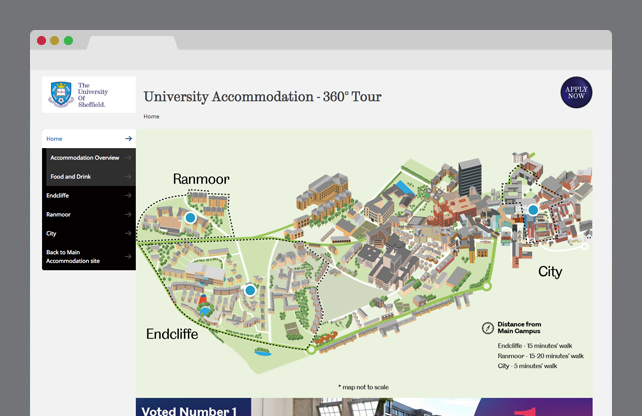Expand the Ranmoor menu arrow
The height and width of the screenshot is (416, 642).
pos(128,215)
